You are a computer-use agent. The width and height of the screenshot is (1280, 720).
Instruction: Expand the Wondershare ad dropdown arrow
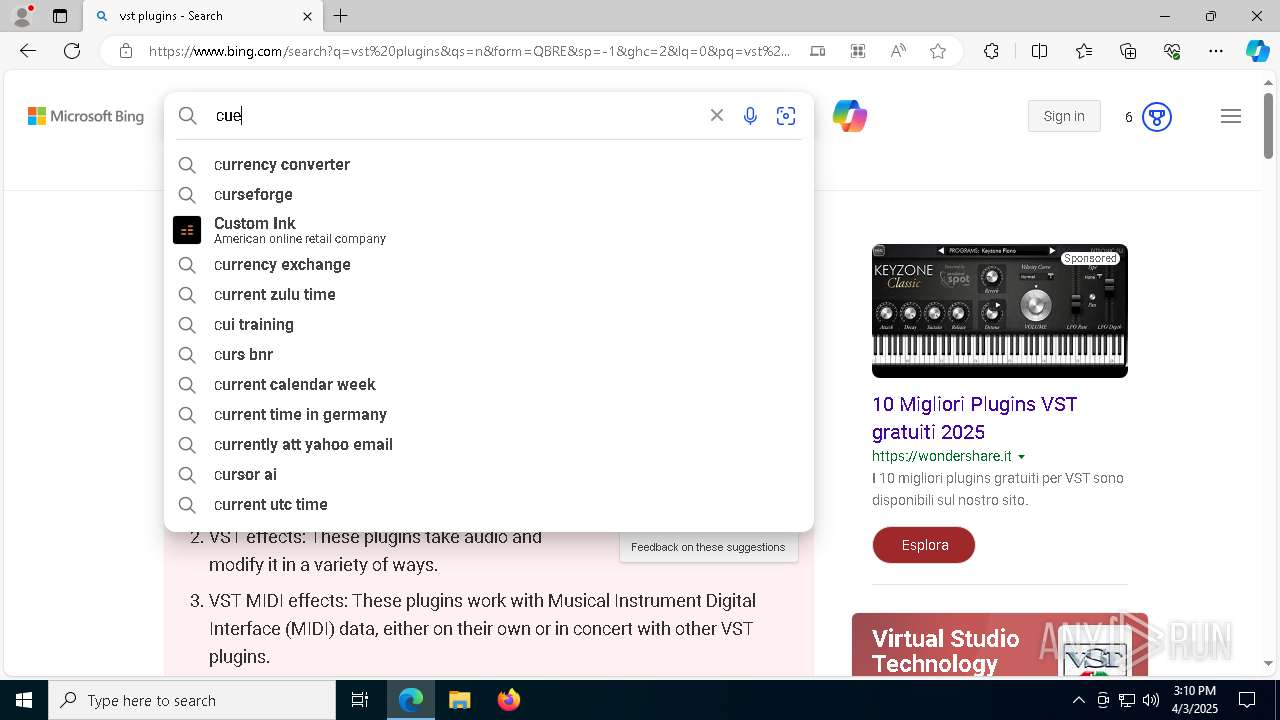point(1021,457)
